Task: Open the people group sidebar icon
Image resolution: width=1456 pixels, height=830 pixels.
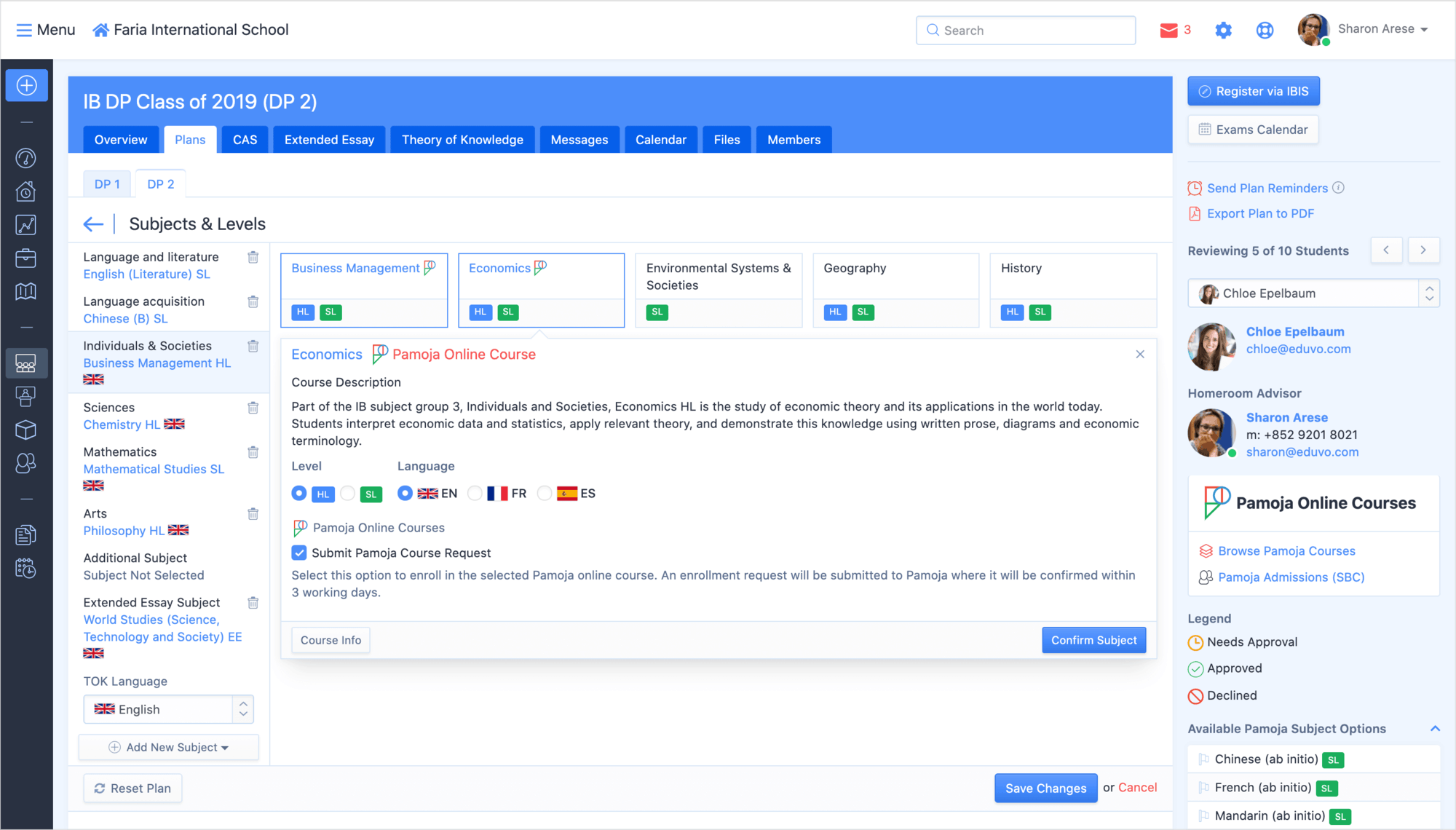Action: (x=26, y=463)
